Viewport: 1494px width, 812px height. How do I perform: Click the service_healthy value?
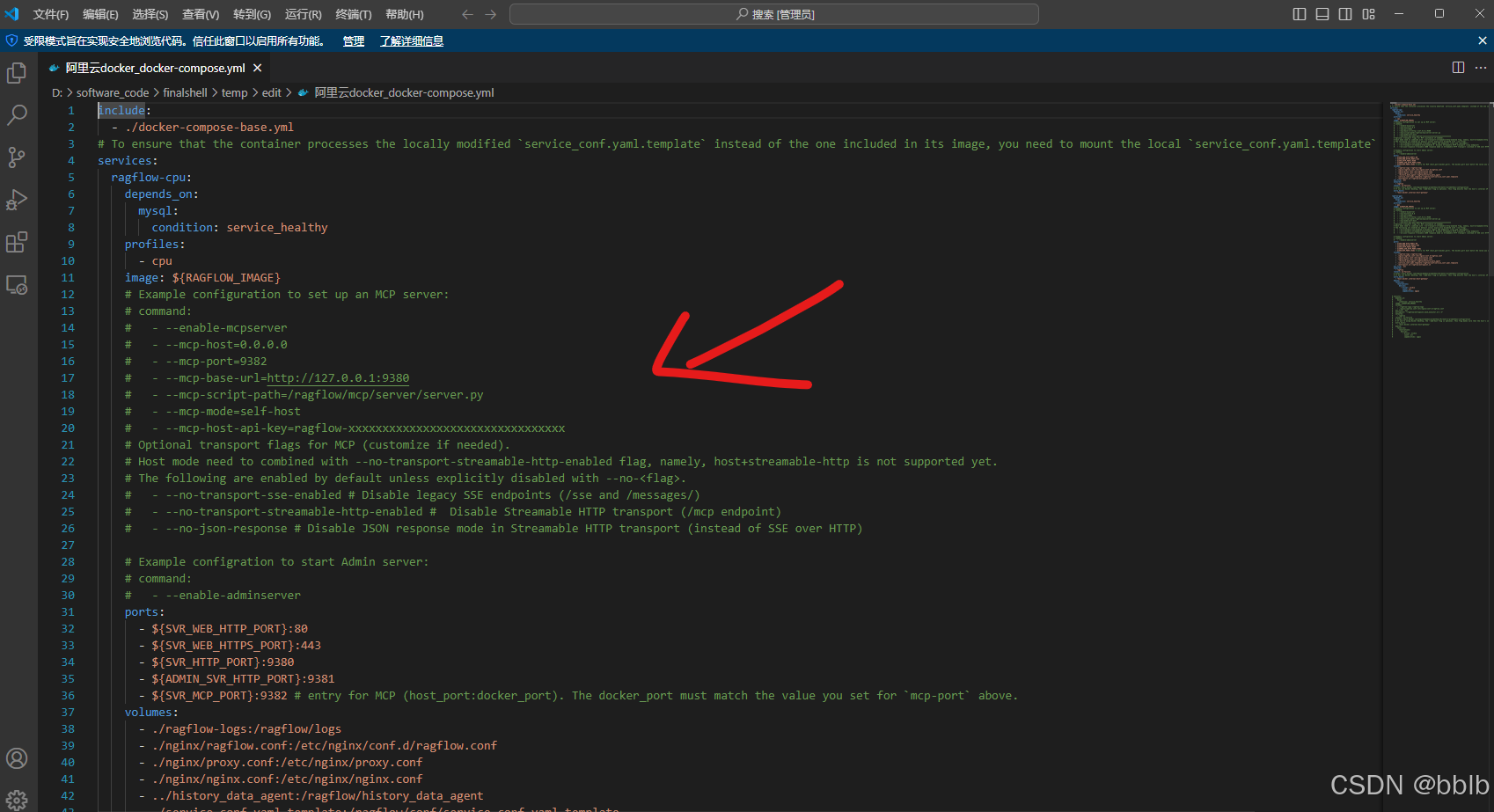[277, 228]
